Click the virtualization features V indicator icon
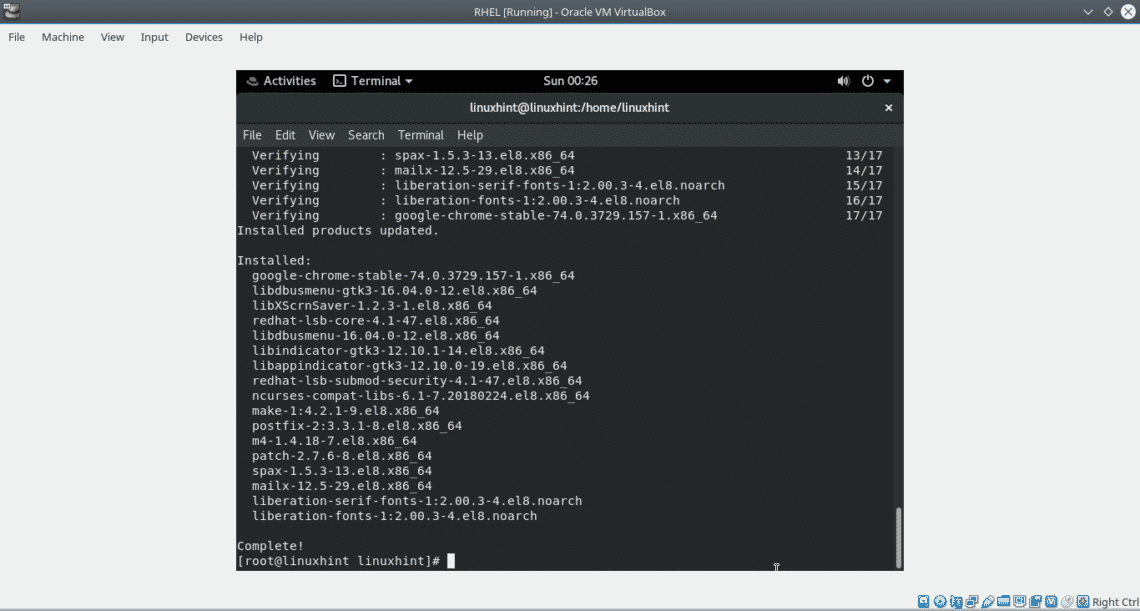Screen dimensions: 1140x611 [x=1051, y=602]
